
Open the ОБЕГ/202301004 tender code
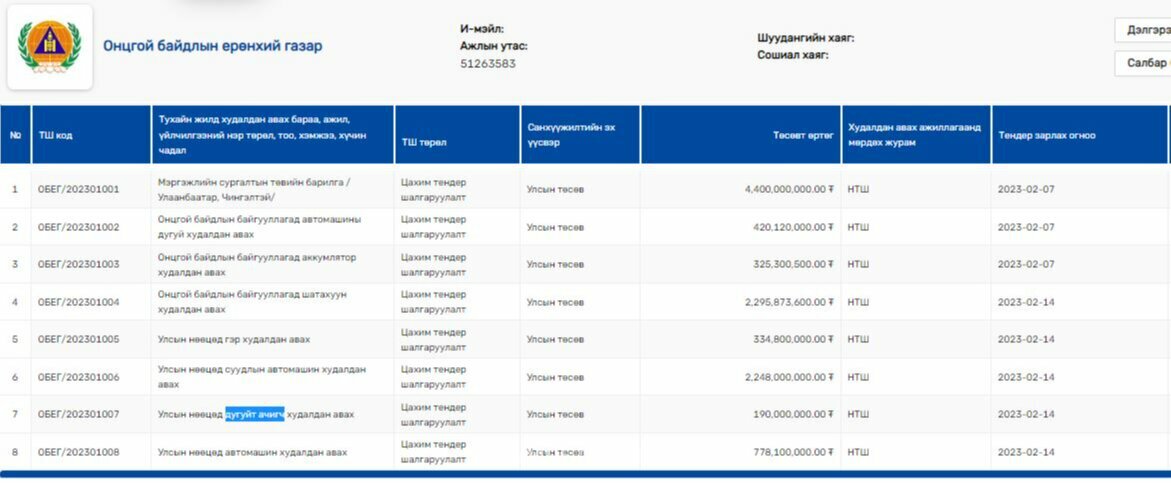[x=78, y=302]
